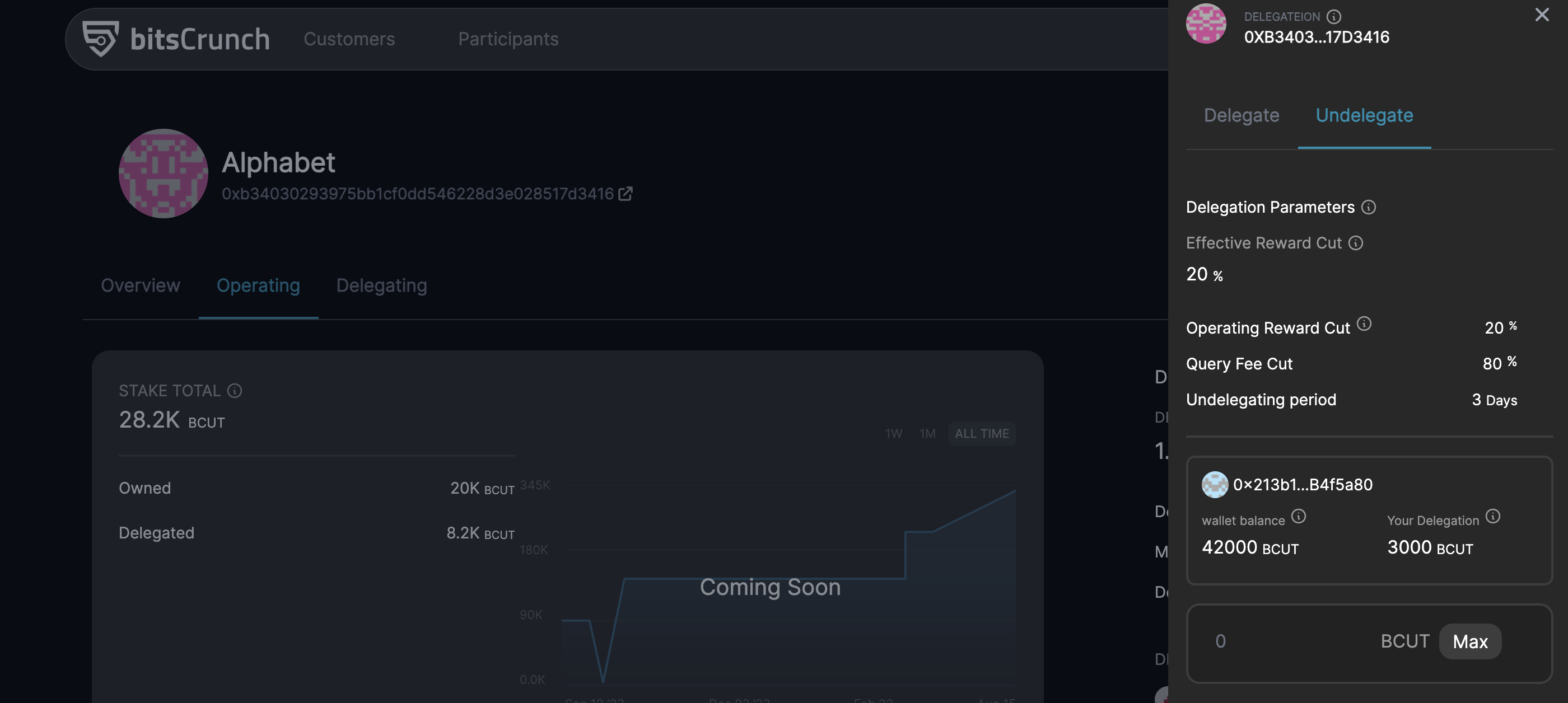Click the 0x213b1...B4f5a80 wallet address
This screenshot has width=1568, height=703.
(x=1303, y=485)
